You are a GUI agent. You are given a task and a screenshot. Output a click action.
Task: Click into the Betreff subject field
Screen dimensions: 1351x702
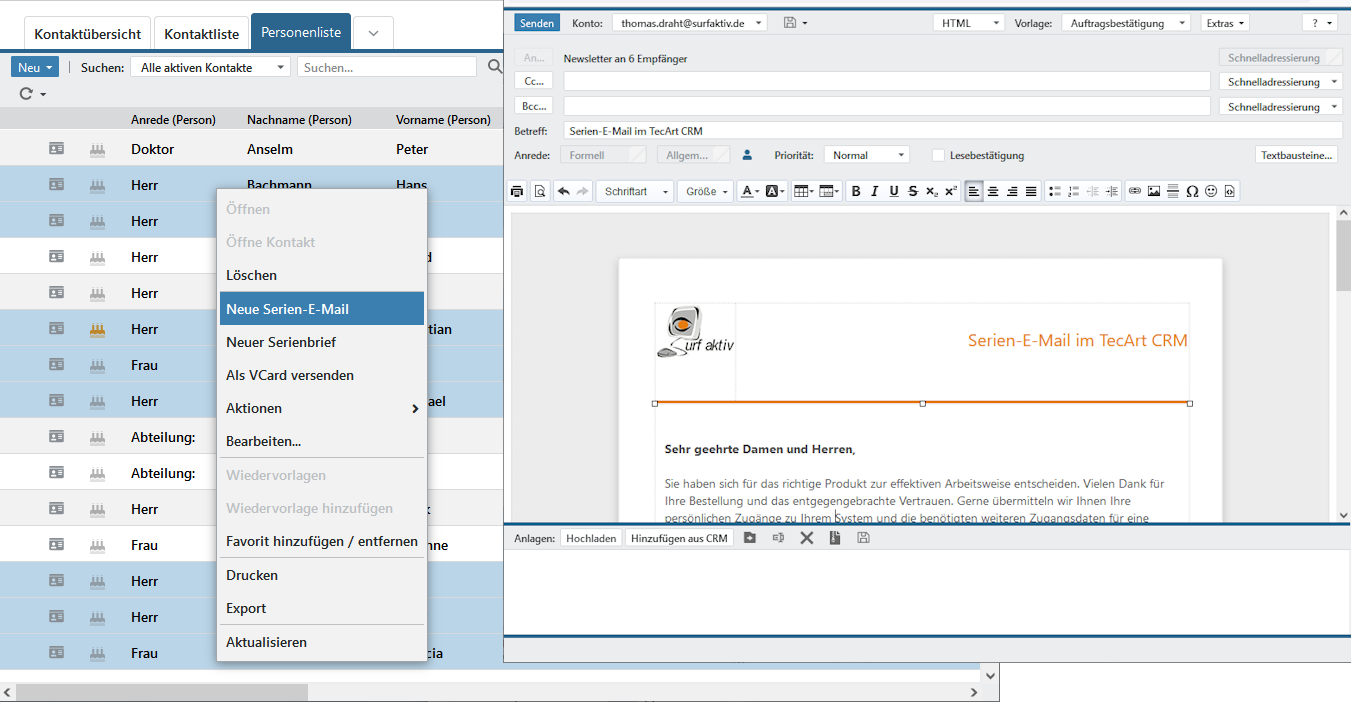tap(950, 131)
